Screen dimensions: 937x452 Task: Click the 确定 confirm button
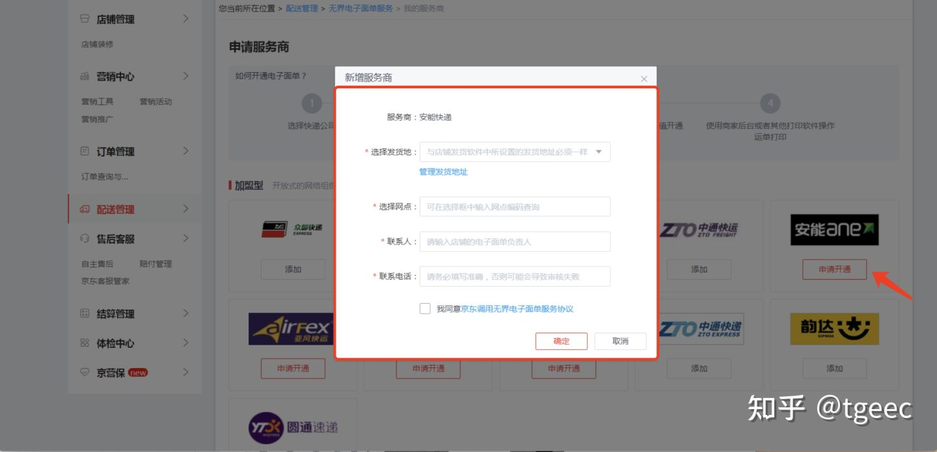pyautogui.click(x=561, y=341)
